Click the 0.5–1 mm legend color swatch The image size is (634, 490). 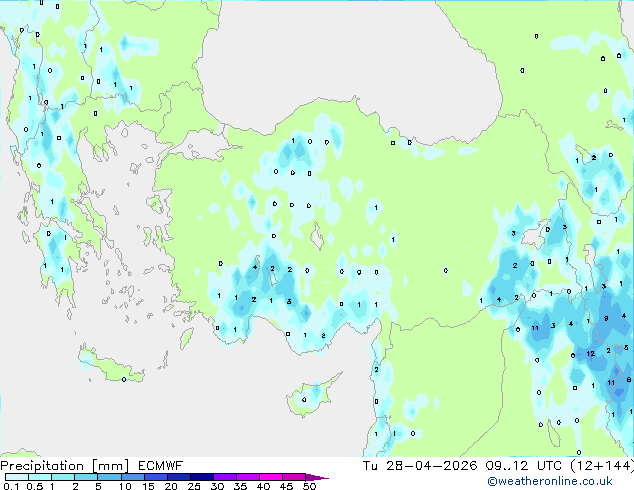[x=40, y=477]
